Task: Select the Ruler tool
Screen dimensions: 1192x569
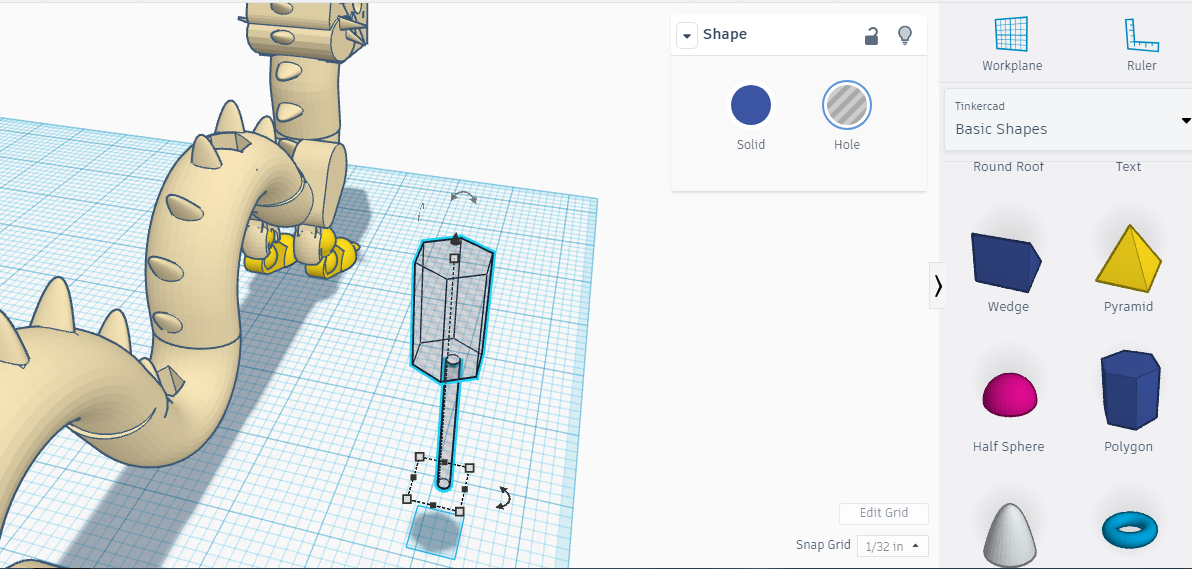Action: (x=1141, y=44)
